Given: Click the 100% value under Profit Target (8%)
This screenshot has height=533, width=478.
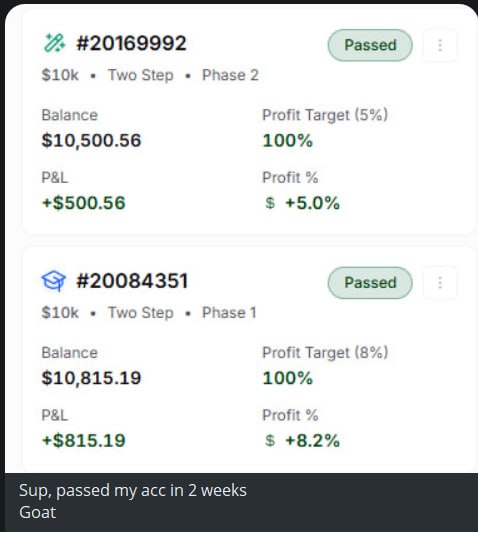Looking at the screenshot, I should click(288, 378).
